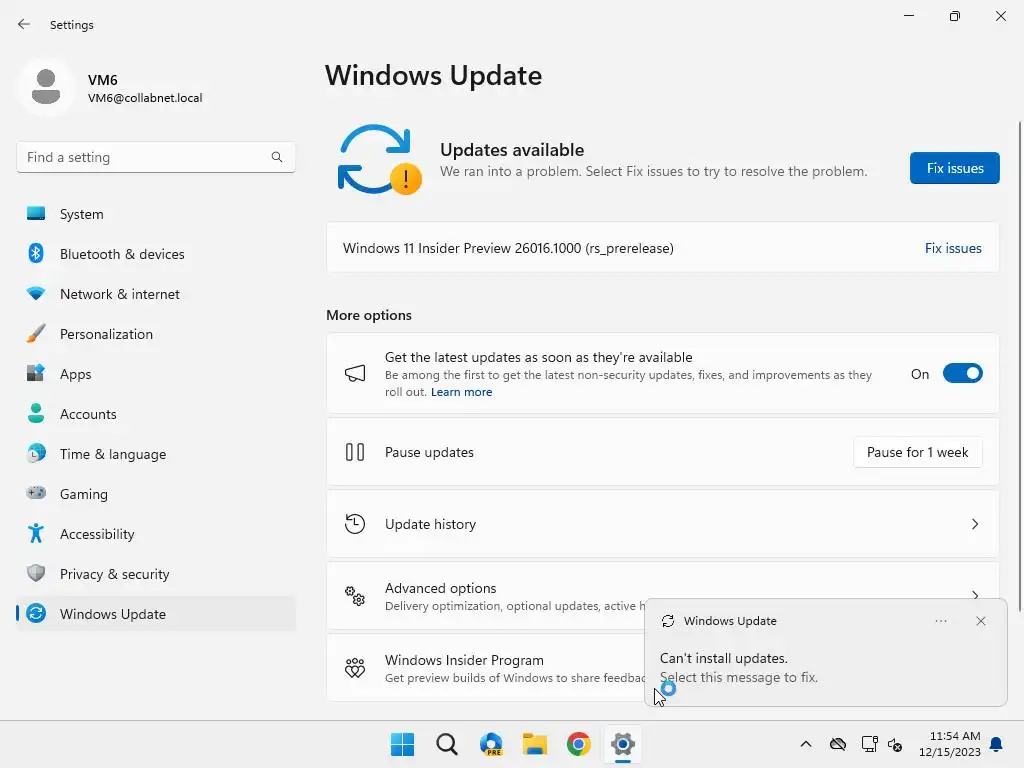The height and width of the screenshot is (768, 1024).
Task: Expand the Advanced options chevron
Action: pyautogui.click(x=975, y=594)
